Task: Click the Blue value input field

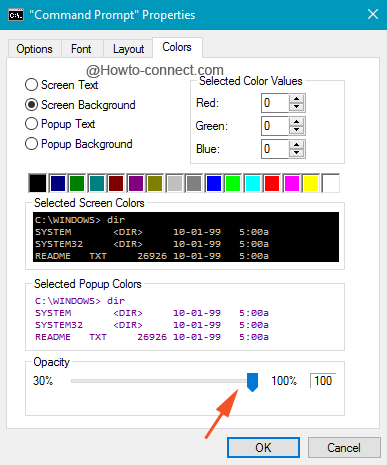Action: (x=275, y=149)
